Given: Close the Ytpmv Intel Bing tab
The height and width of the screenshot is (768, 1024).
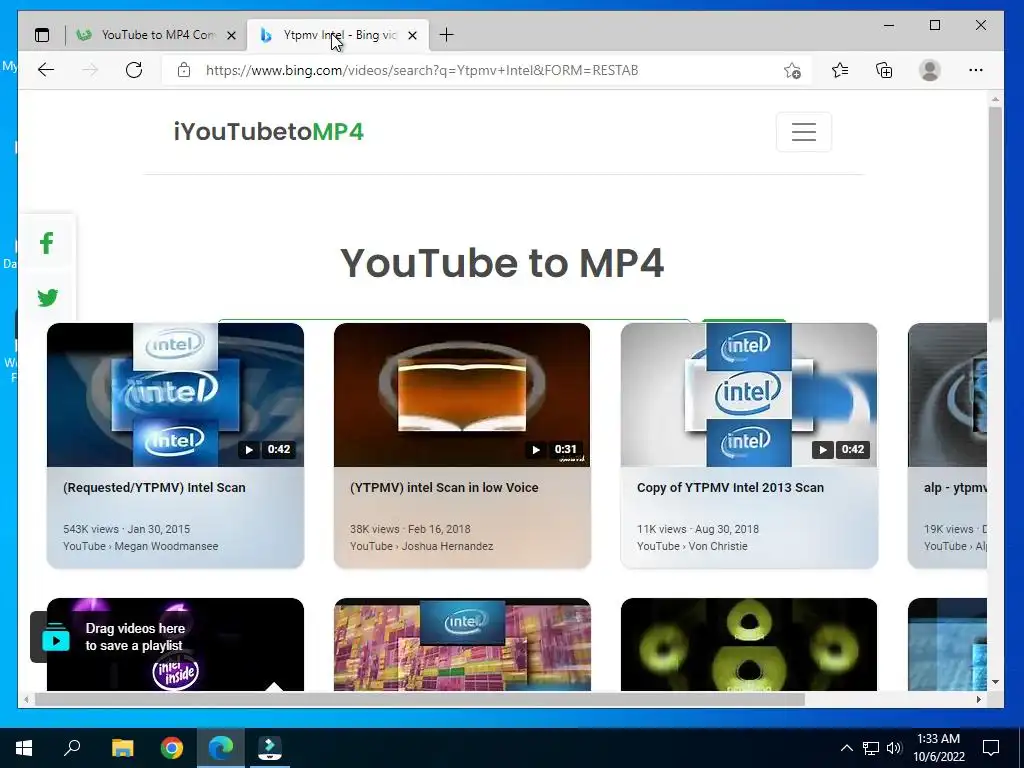Looking at the screenshot, I should (x=412, y=35).
